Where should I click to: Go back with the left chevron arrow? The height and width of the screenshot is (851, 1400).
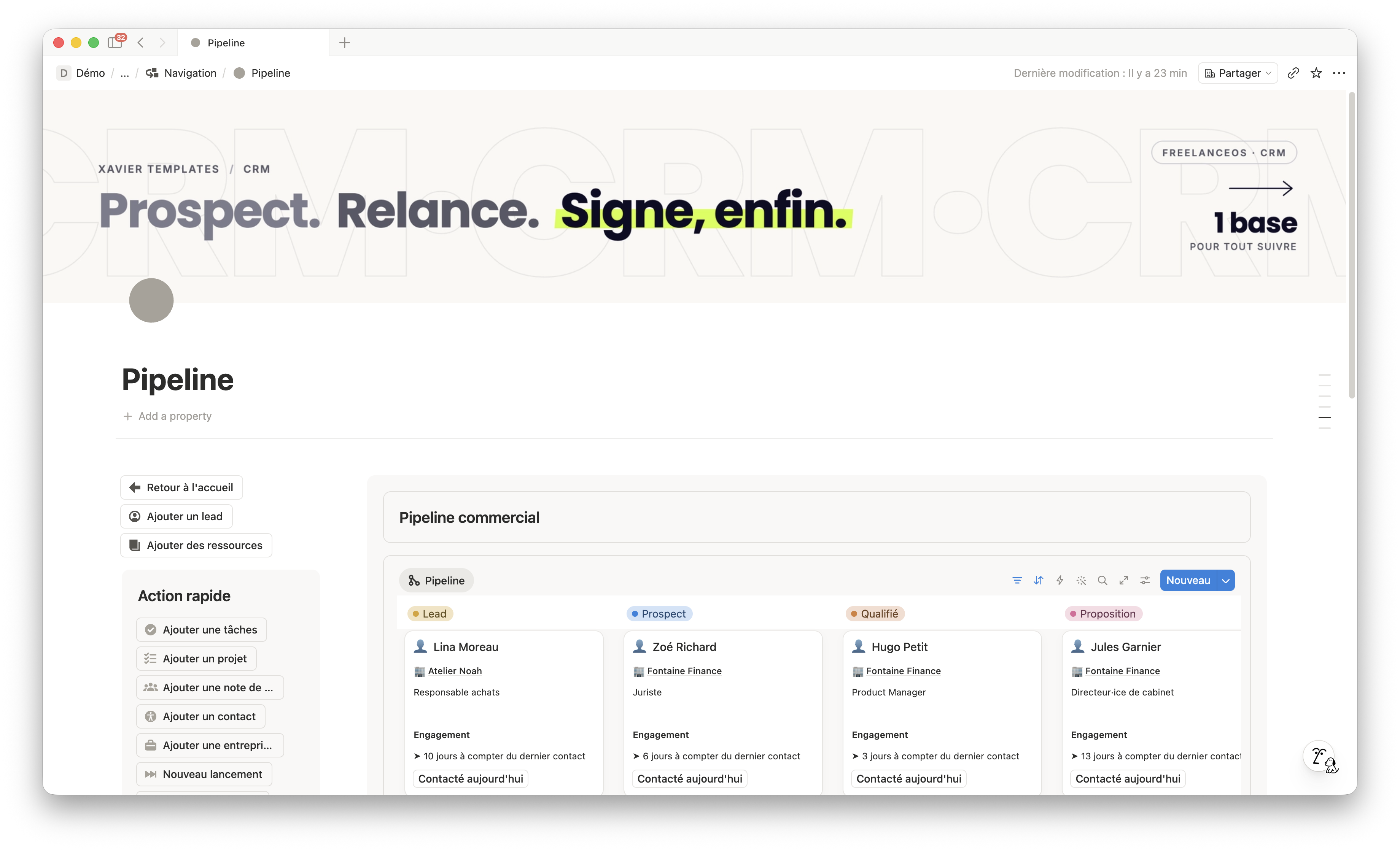141,43
